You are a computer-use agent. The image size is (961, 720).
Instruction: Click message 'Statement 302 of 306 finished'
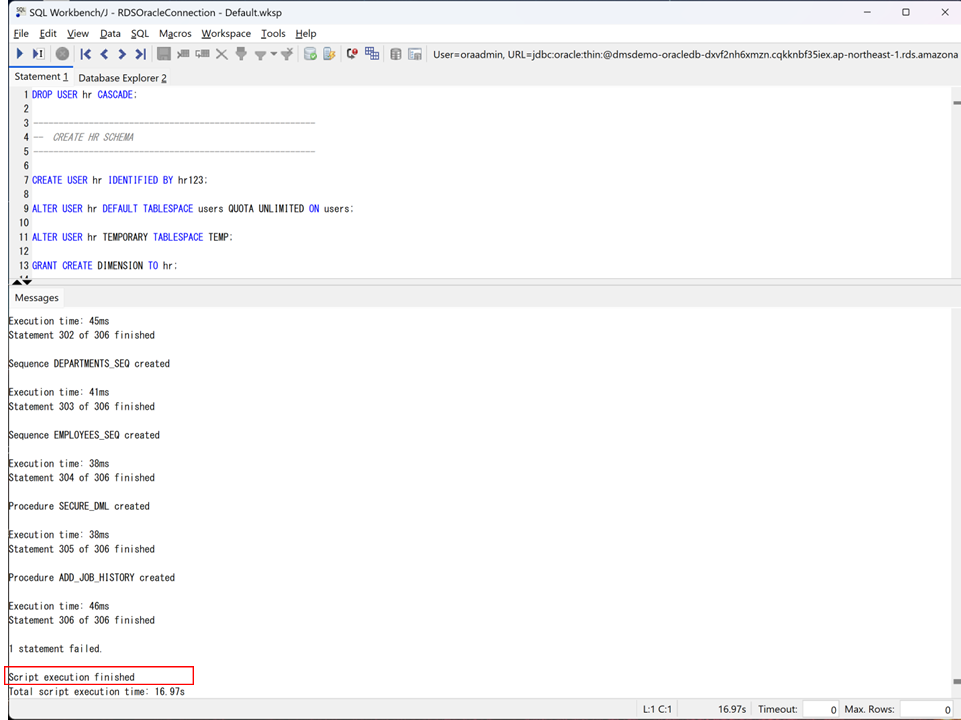[x=82, y=335]
